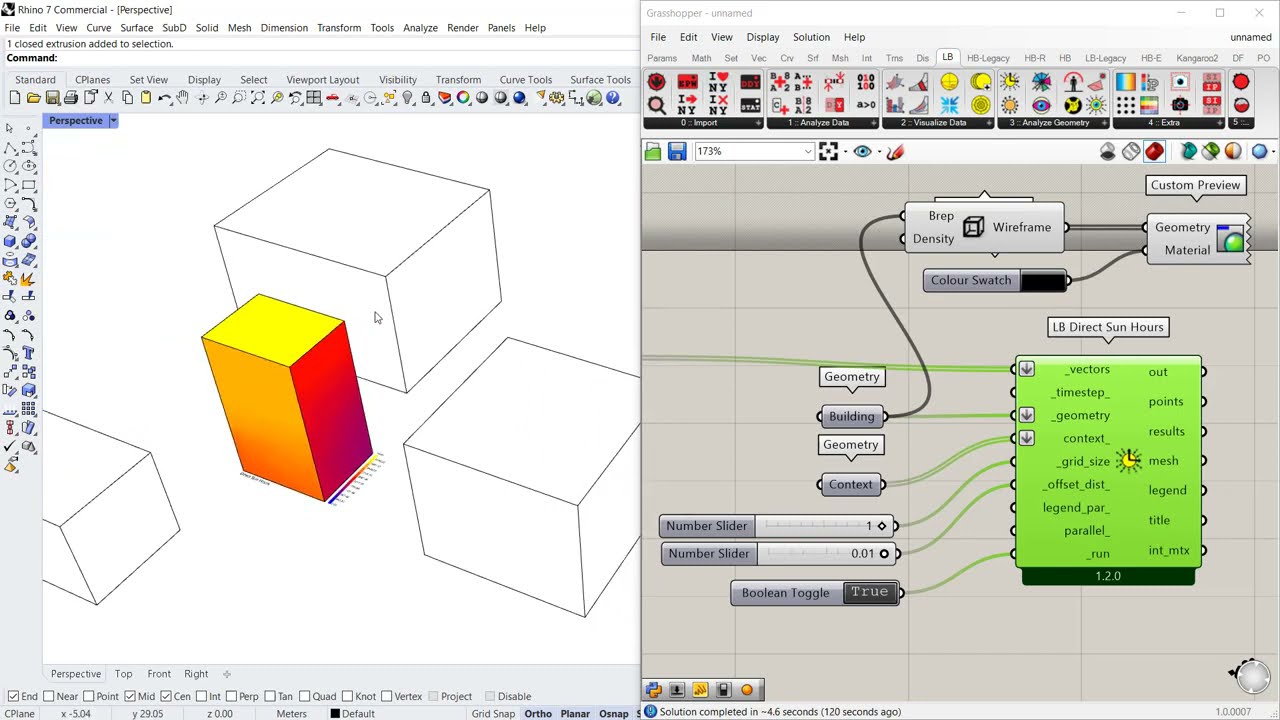The width and height of the screenshot is (1280, 720).
Task: Click the Lock padlock icon in Rhino toolbar
Action: pyautogui.click(x=426, y=98)
